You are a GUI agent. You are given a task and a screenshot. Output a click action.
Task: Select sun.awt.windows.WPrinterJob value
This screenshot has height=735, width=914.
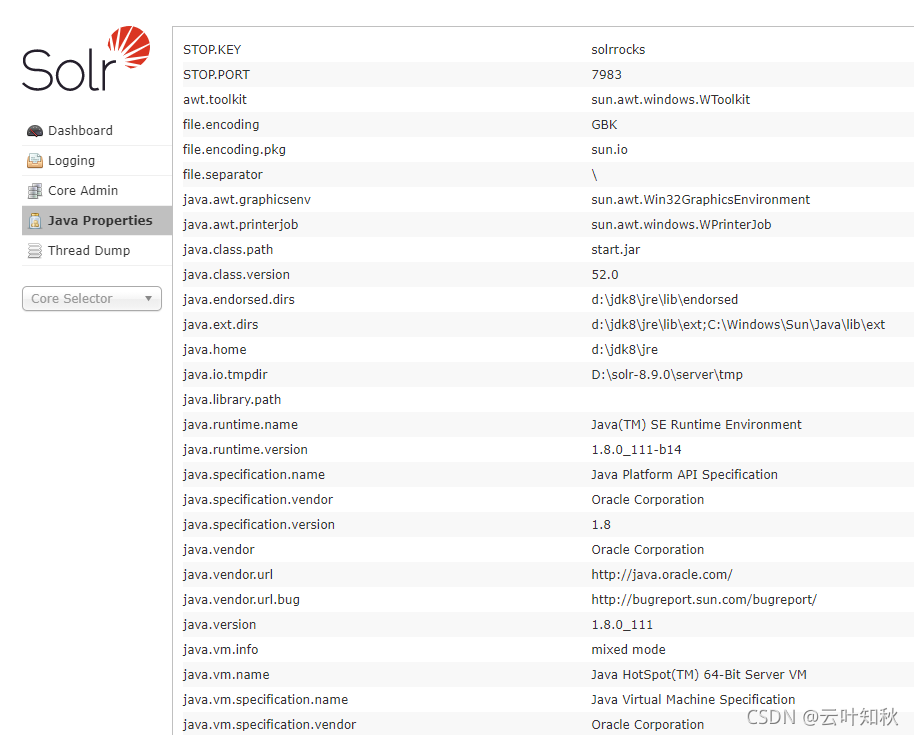click(x=681, y=225)
